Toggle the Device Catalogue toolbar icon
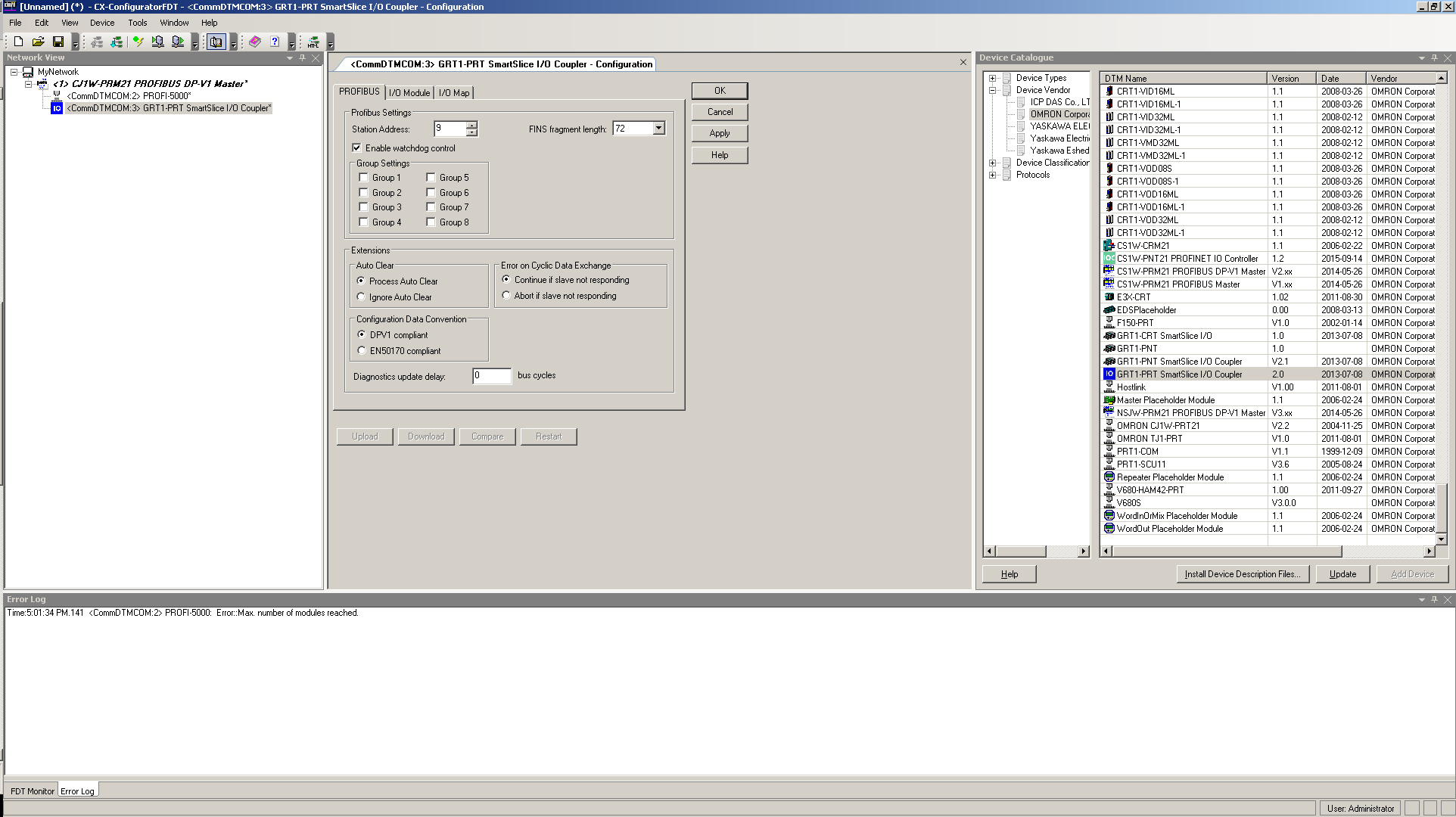1456x817 pixels. pos(216,42)
